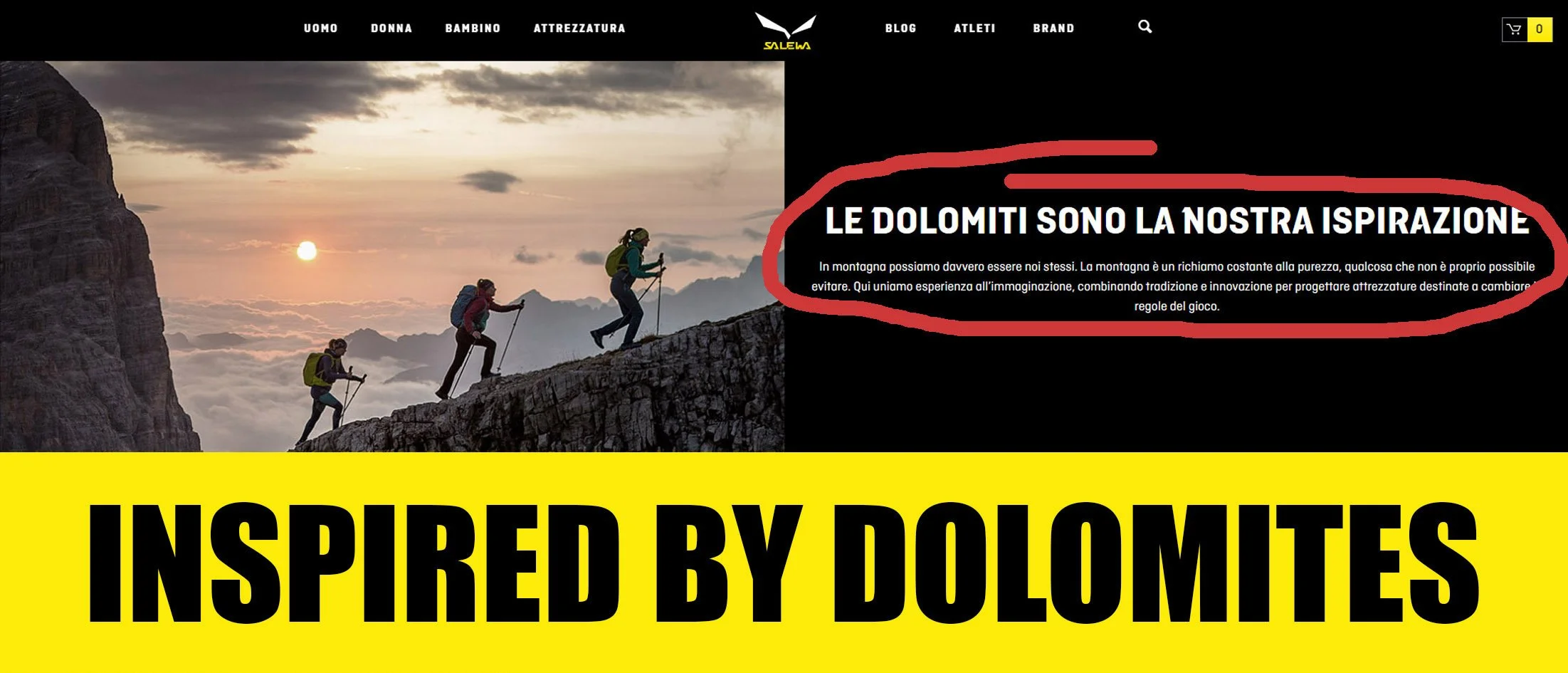
Task: Click the SALEWA yellow wordmark text
Action: click(786, 46)
